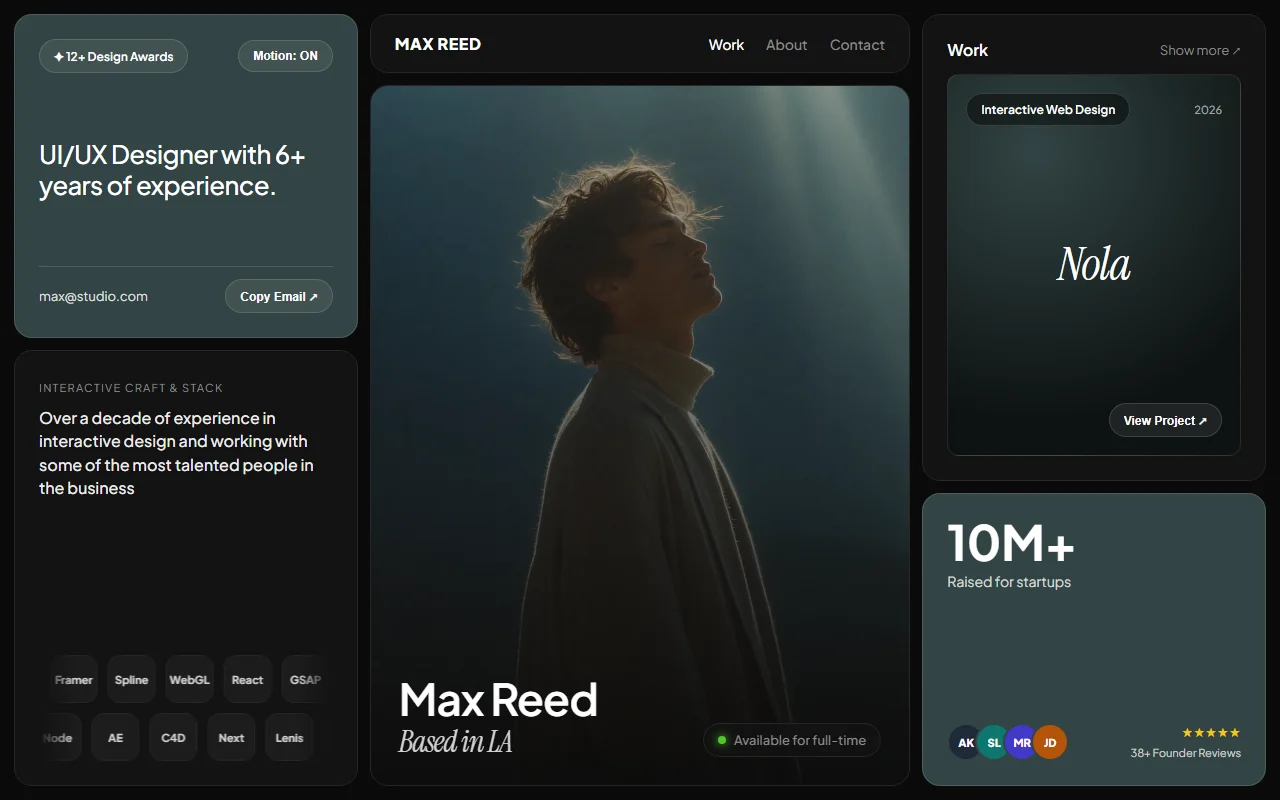The width and height of the screenshot is (1280, 800).
Task: Click the SL reviewer avatar
Action: (994, 742)
